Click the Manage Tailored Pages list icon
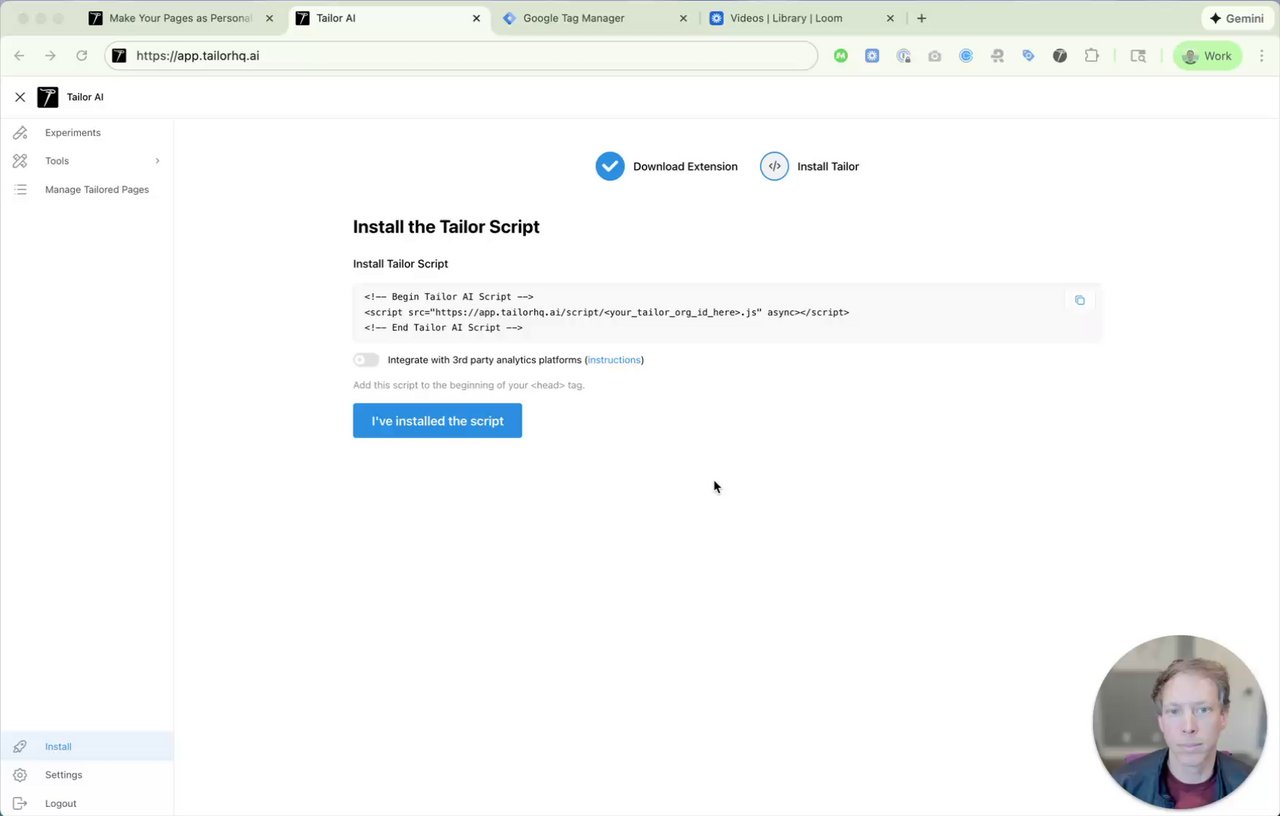Screen dimensions: 1280x816 (x=20, y=189)
